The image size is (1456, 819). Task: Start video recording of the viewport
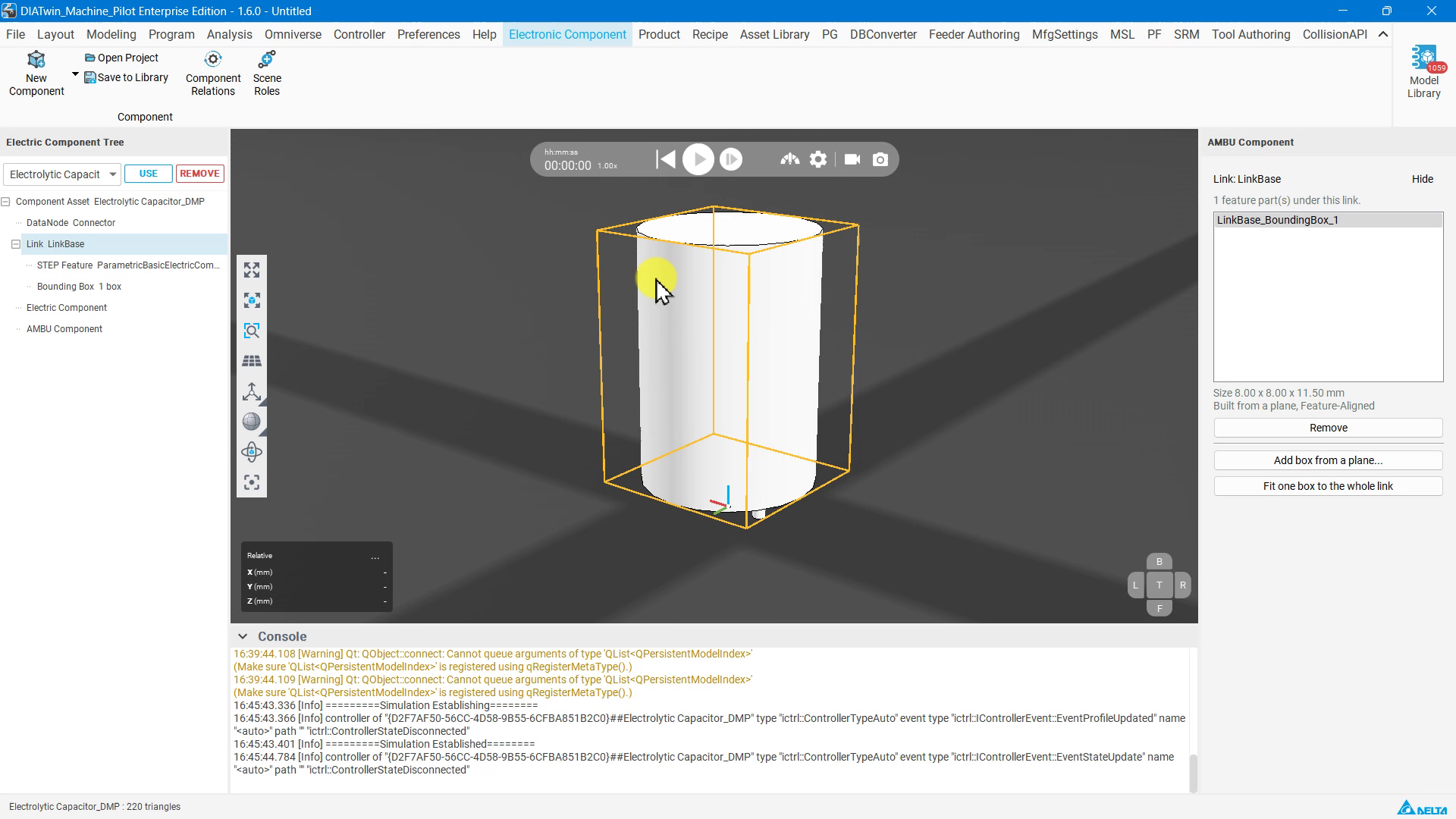852,159
